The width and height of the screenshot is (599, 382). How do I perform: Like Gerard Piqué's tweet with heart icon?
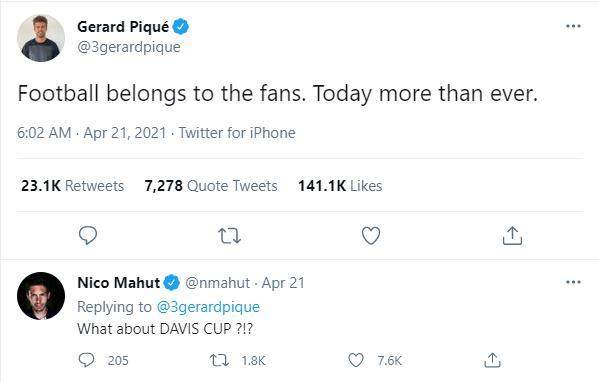pyautogui.click(x=371, y=235)
